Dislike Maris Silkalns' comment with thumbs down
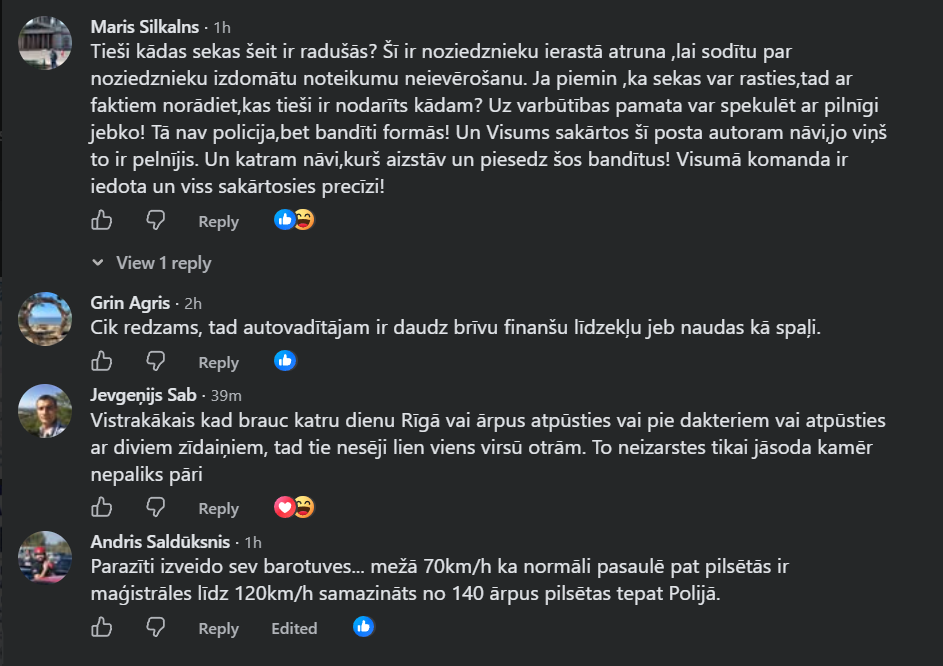Screen dimensions: 943x666 156,220
